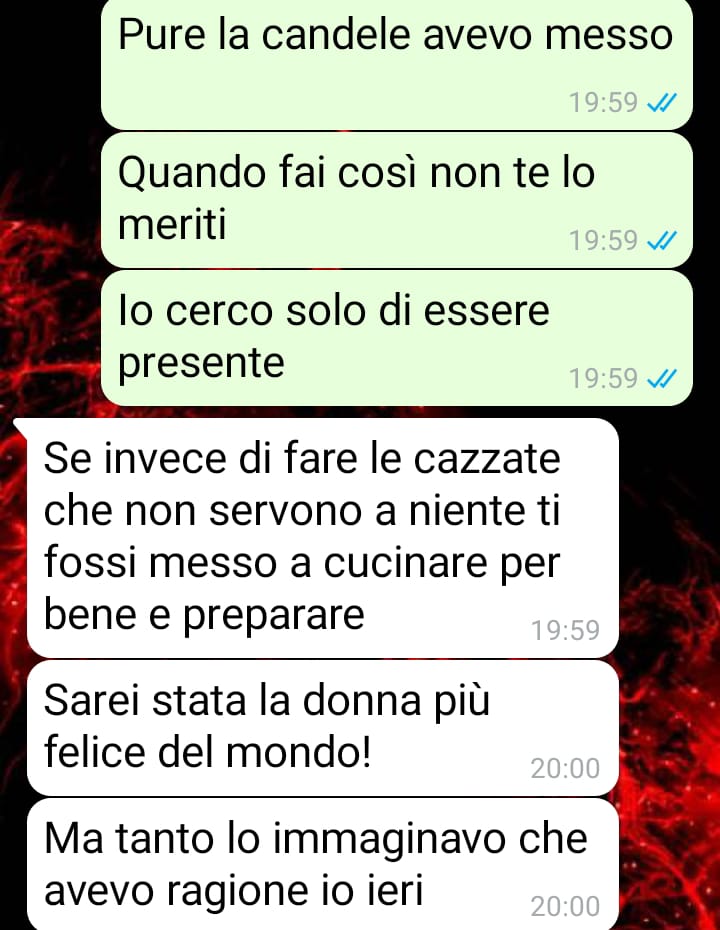Tap the double-check ticks on "Io cerco solo" message
Screen dimensions: 720x930
(661, 378)
